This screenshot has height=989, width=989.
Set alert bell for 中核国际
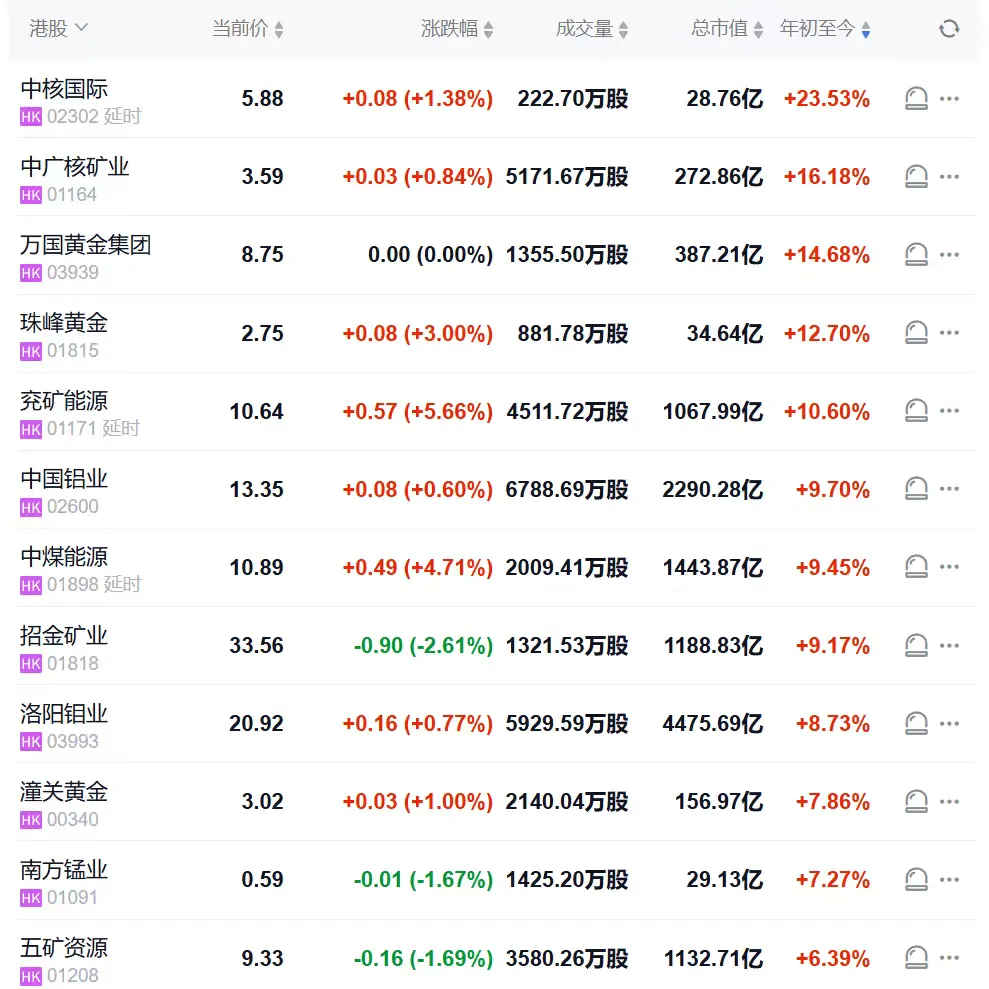click(x=916, y=98)
